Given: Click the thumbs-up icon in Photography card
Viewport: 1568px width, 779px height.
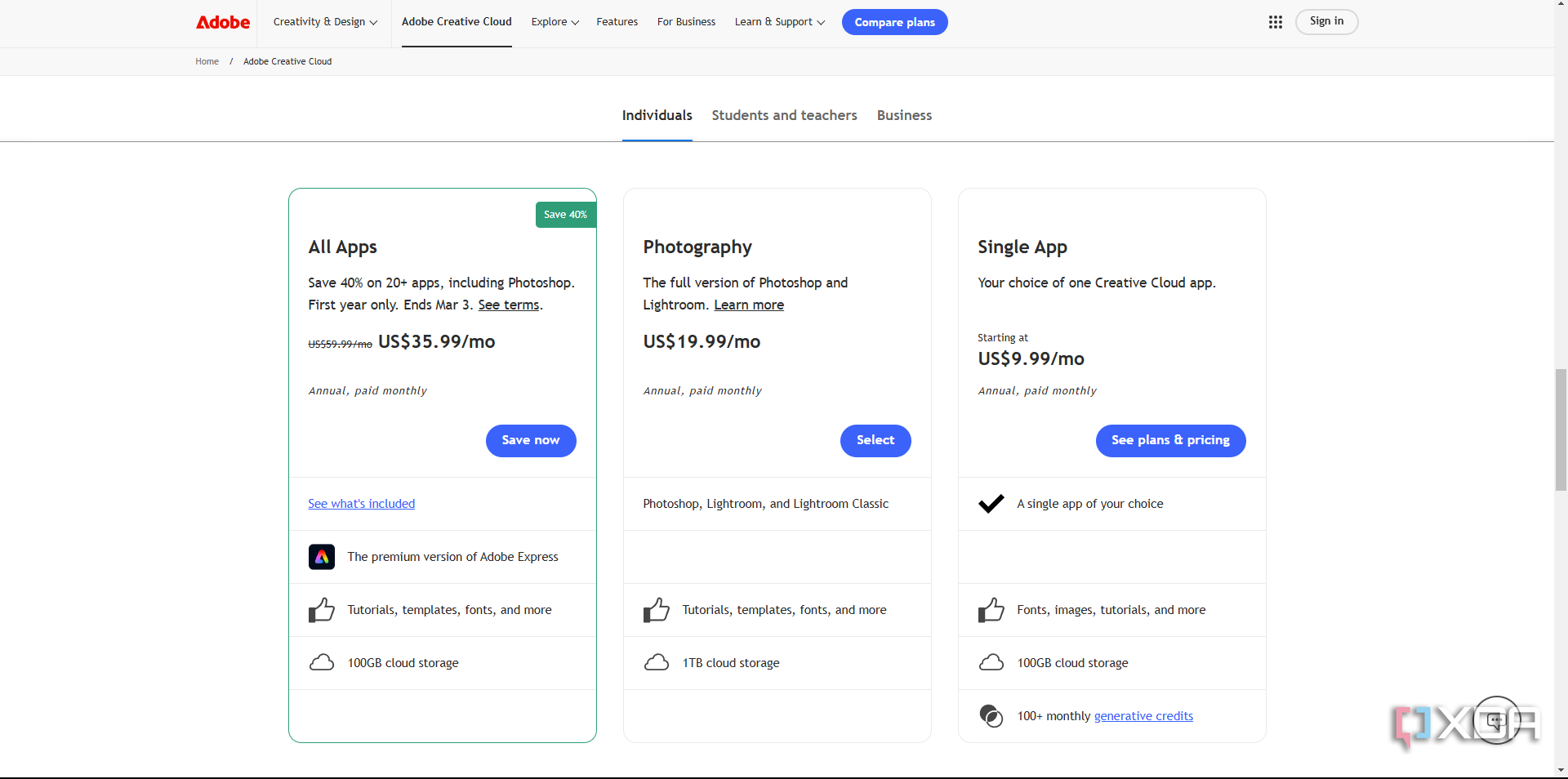Looking at the screenshot, I should (657, 610).
